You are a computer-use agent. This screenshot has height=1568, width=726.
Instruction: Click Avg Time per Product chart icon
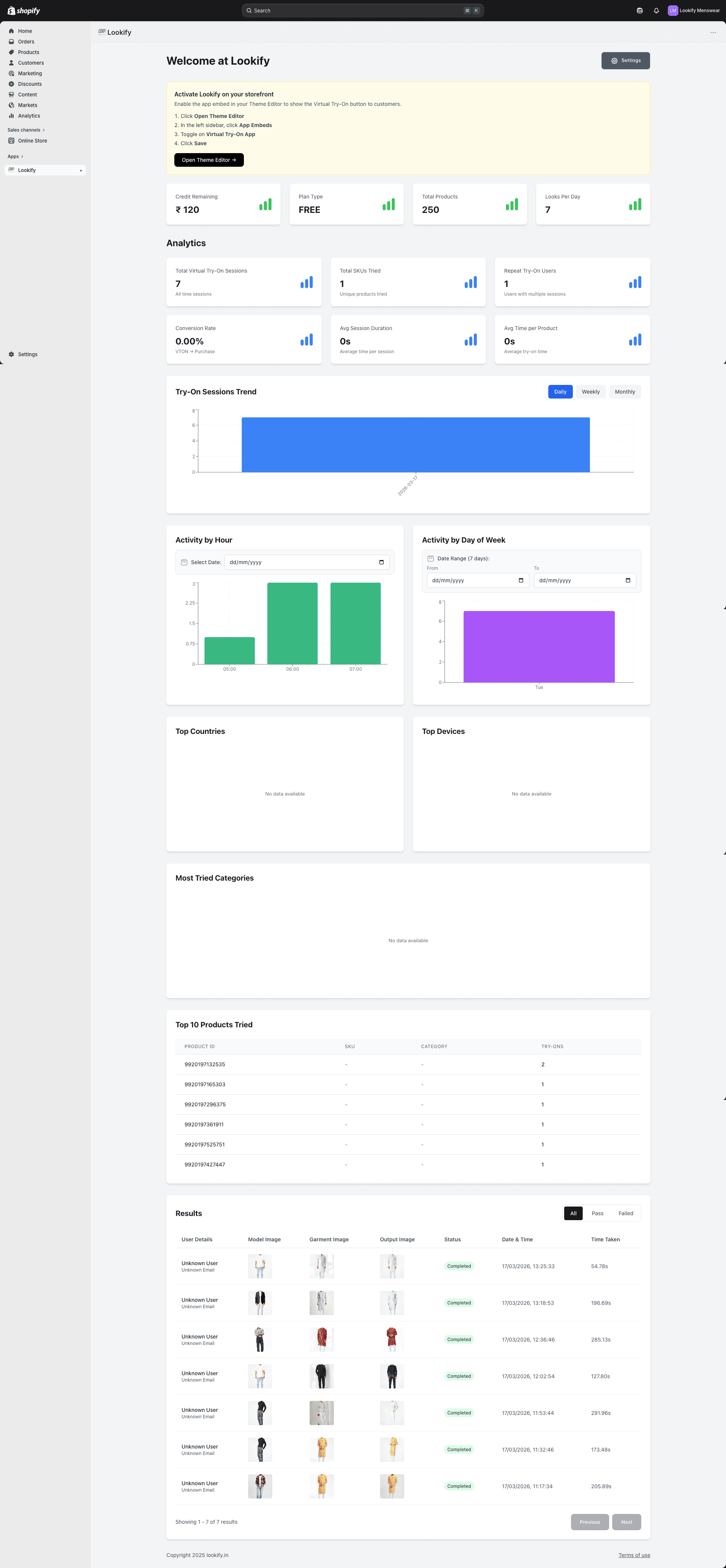(635, 340)
